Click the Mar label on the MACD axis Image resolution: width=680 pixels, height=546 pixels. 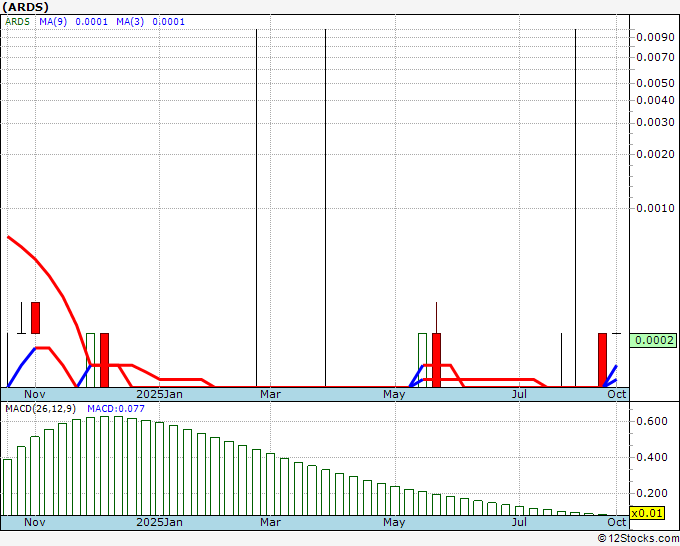[270, 522]
